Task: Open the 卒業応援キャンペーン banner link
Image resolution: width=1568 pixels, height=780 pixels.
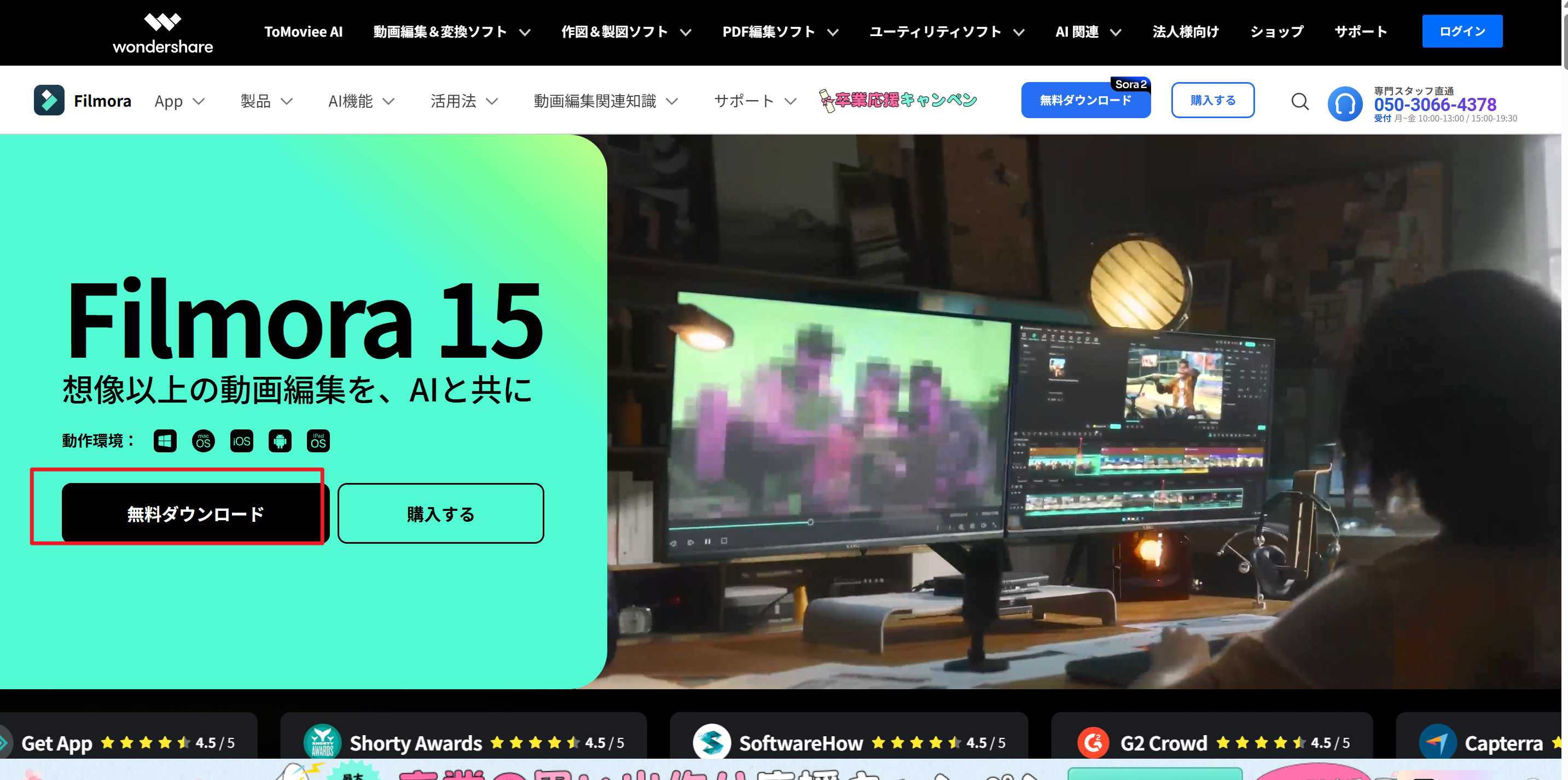Action: [x=898, y=101]
